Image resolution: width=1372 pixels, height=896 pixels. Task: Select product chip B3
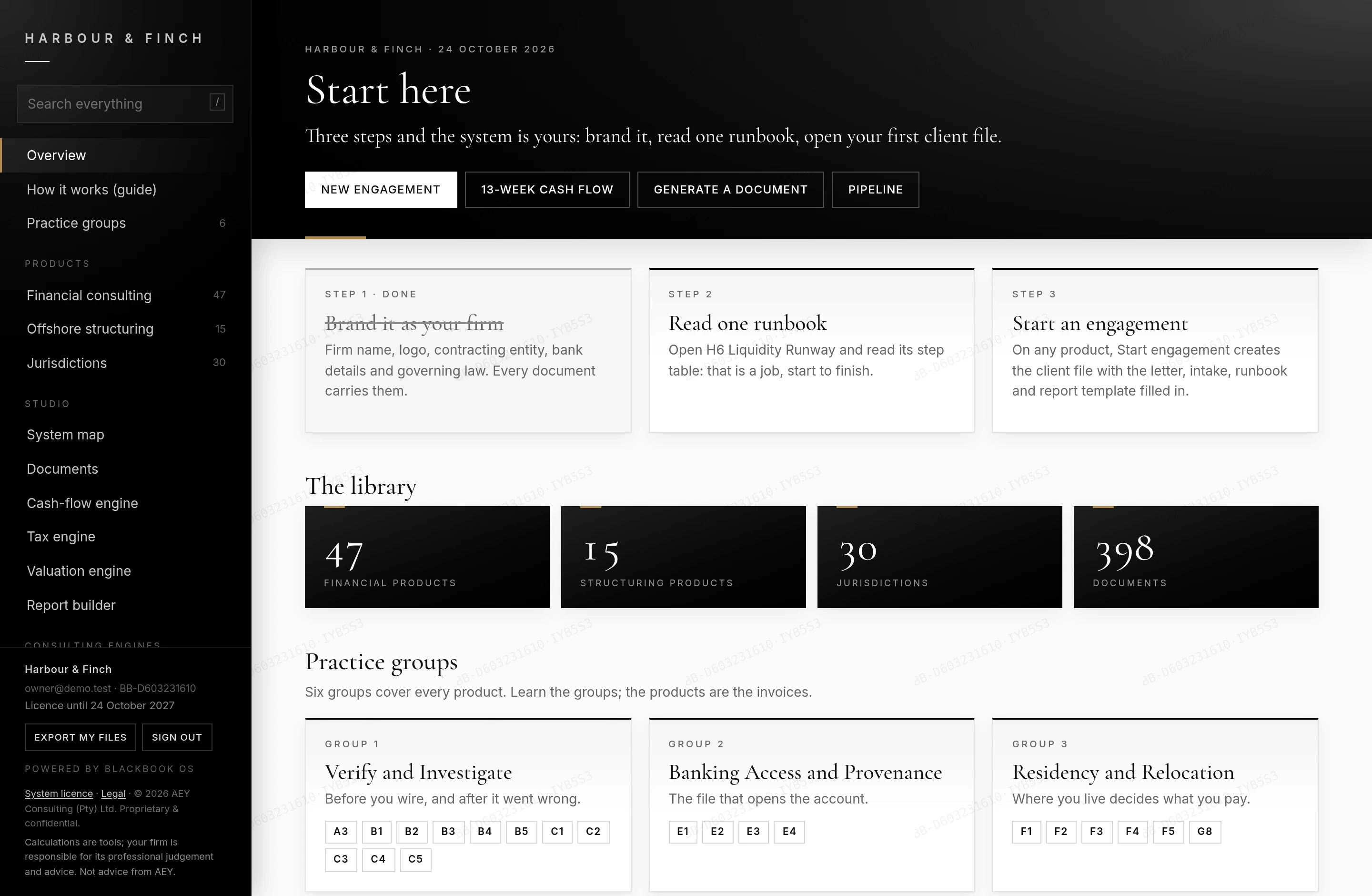tap(448, 832)
